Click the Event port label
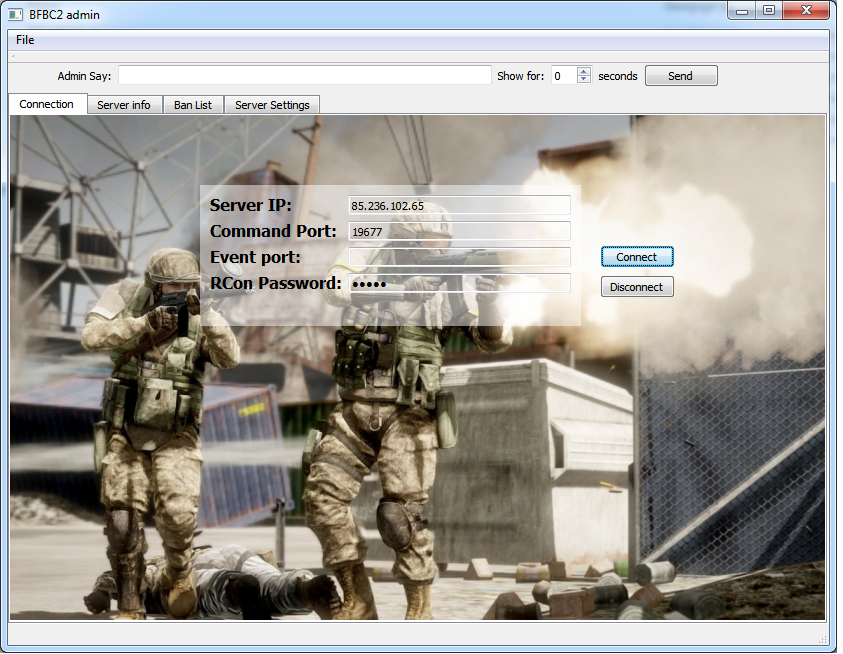The image size is (843, 654). 255,257
